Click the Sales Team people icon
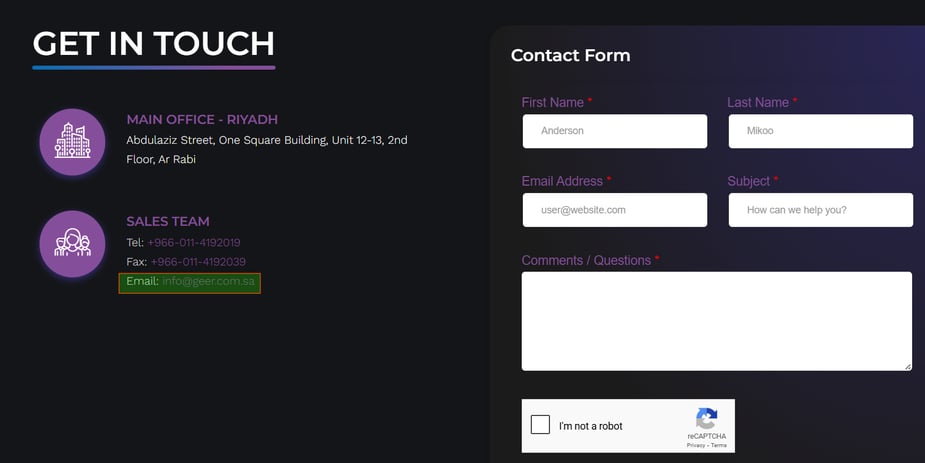The height and width of the screenshot is (463, 925). click(x=73, y=244)
